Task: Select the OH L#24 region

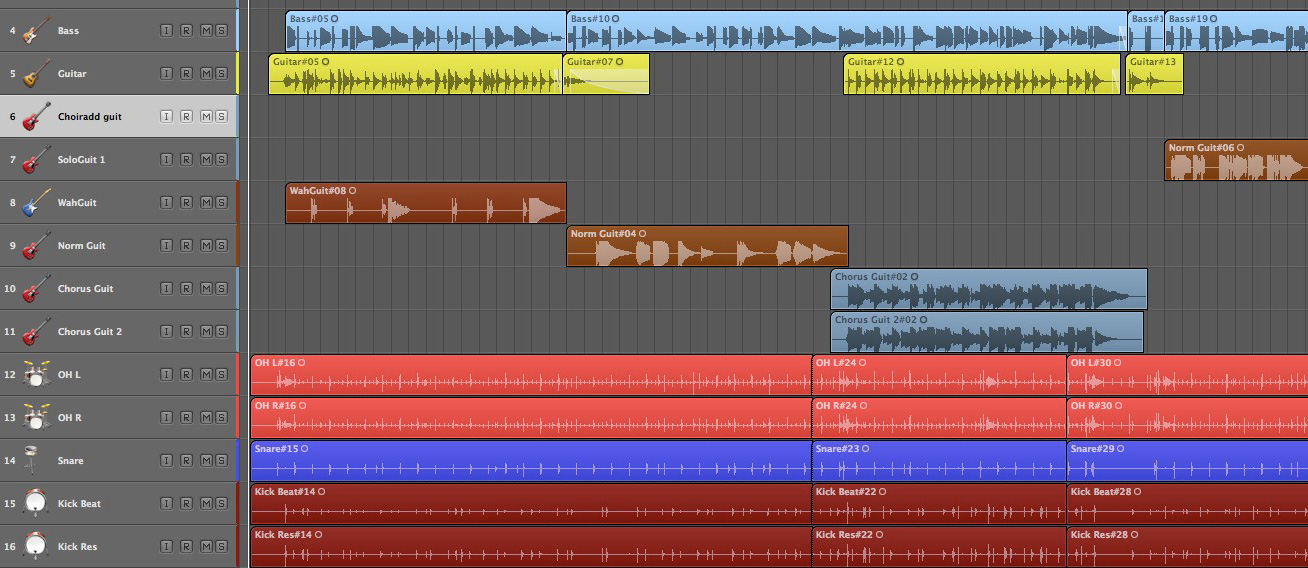Action: [939, 375]
